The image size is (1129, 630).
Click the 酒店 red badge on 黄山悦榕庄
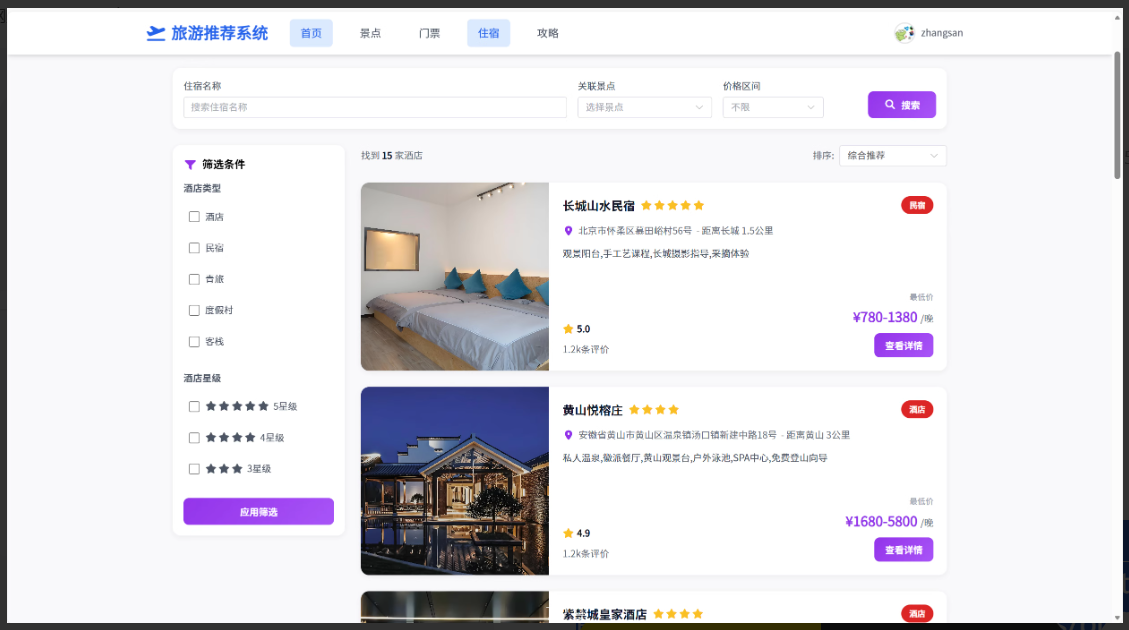tap(917, 410)
